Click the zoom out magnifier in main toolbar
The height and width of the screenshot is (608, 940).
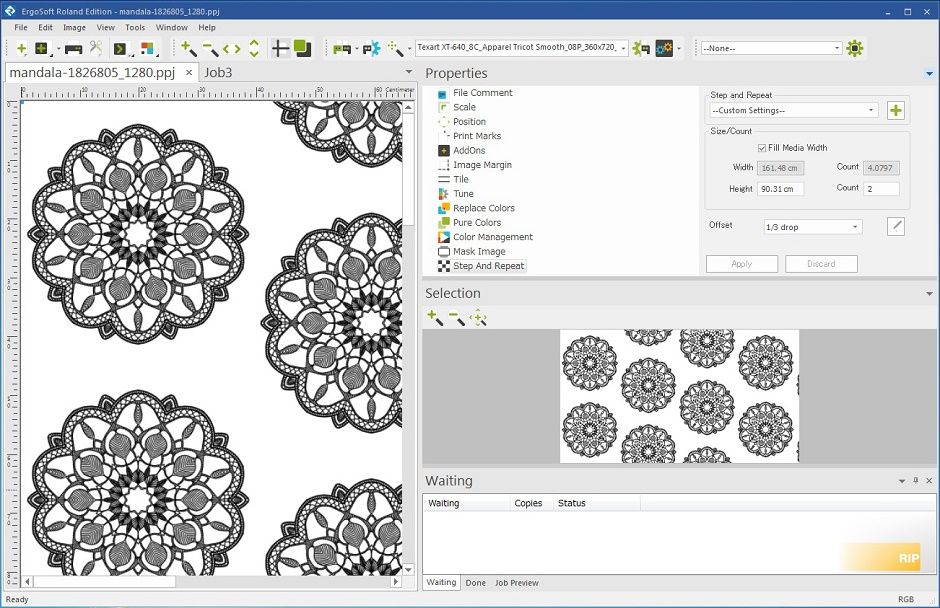(x=210, y=49)
